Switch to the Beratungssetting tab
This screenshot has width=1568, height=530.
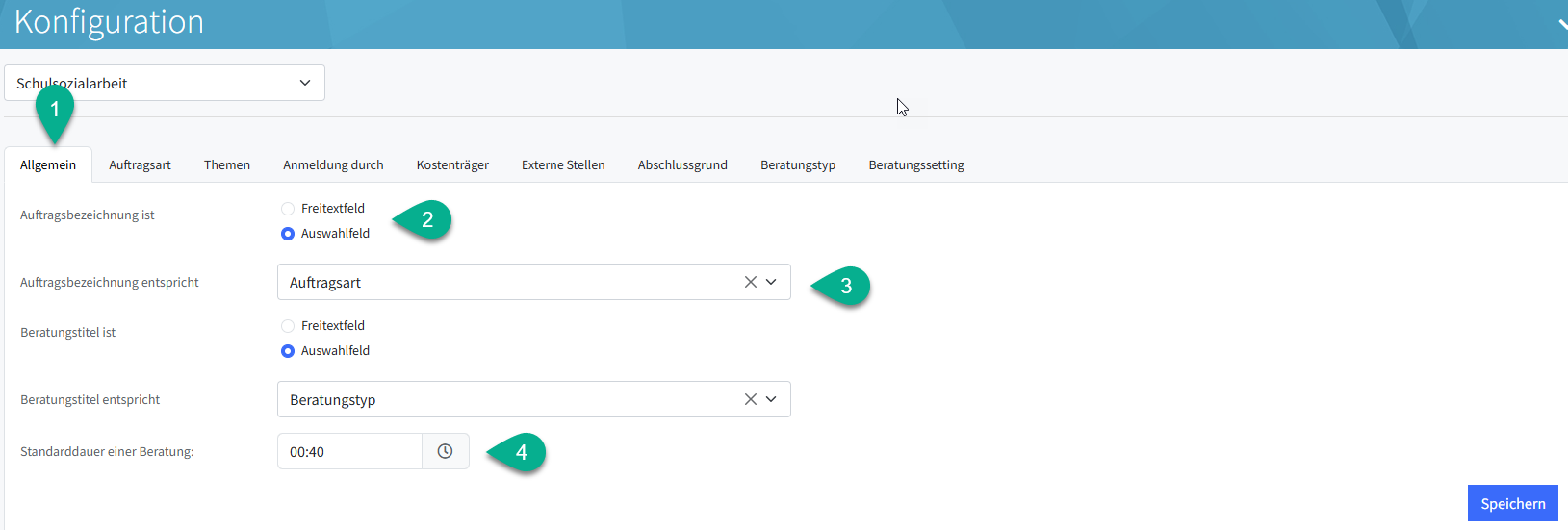[x=915, y=165]
